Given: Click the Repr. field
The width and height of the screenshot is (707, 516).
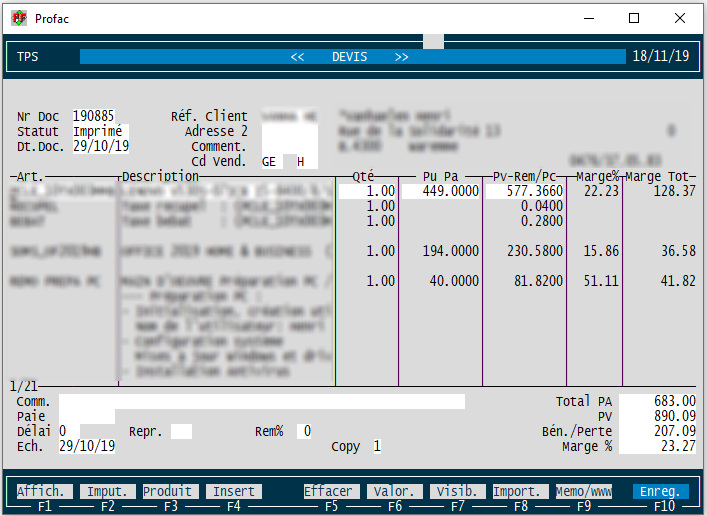Looking at the screenshot, I should 181,431.
